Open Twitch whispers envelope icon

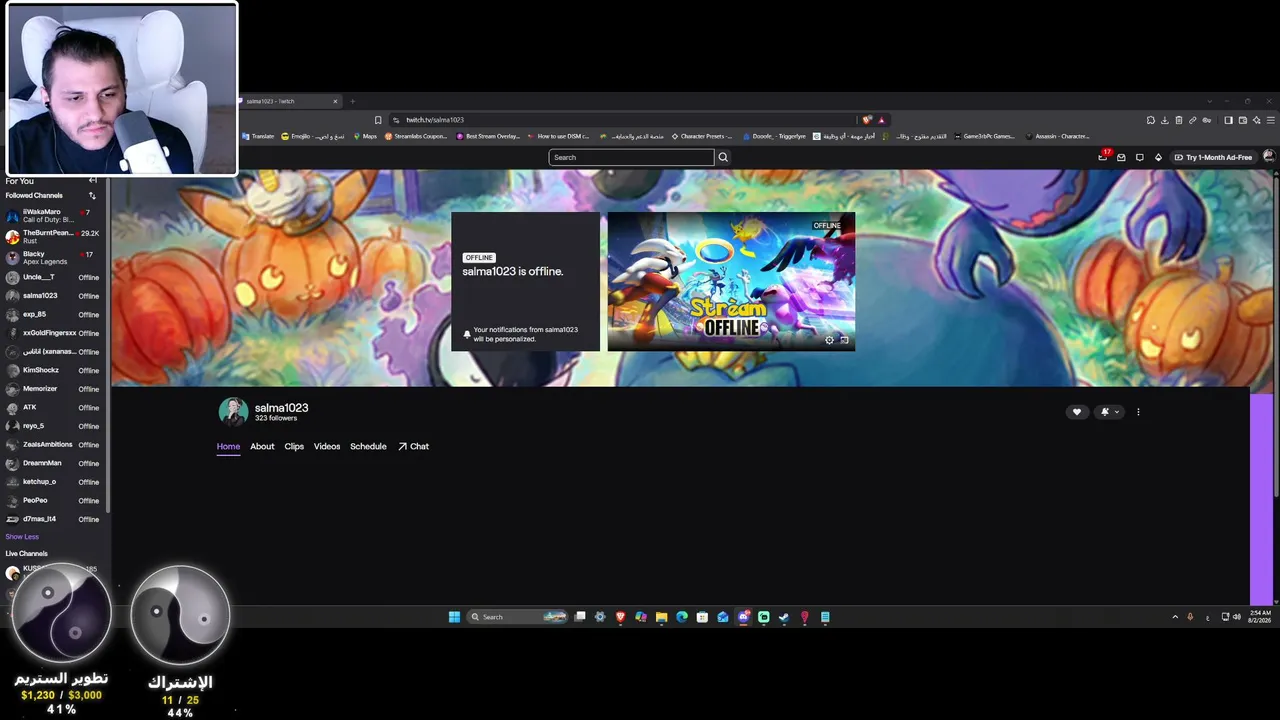[x=1121, y=157]
